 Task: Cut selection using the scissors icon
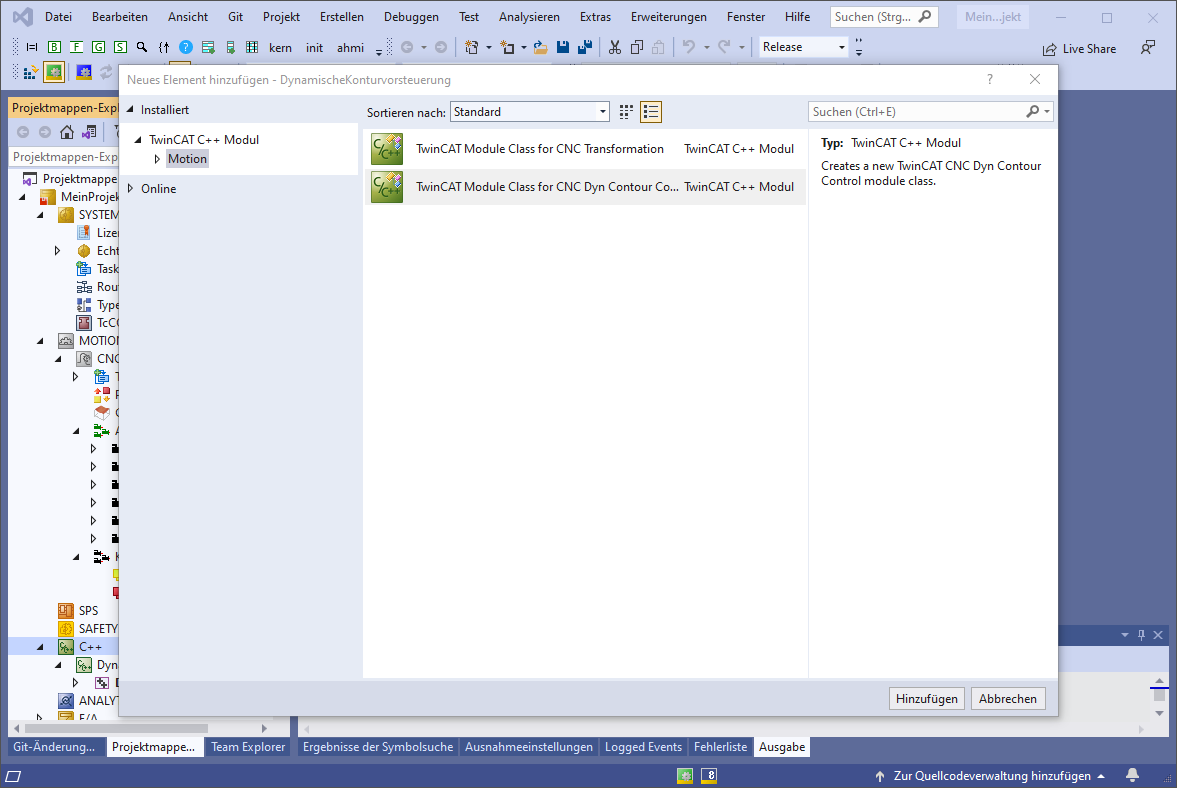(615, 47)
